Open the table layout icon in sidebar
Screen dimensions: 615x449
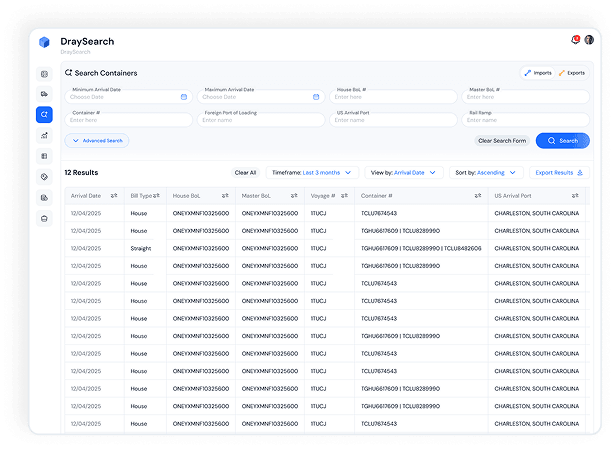coord(44,156)
